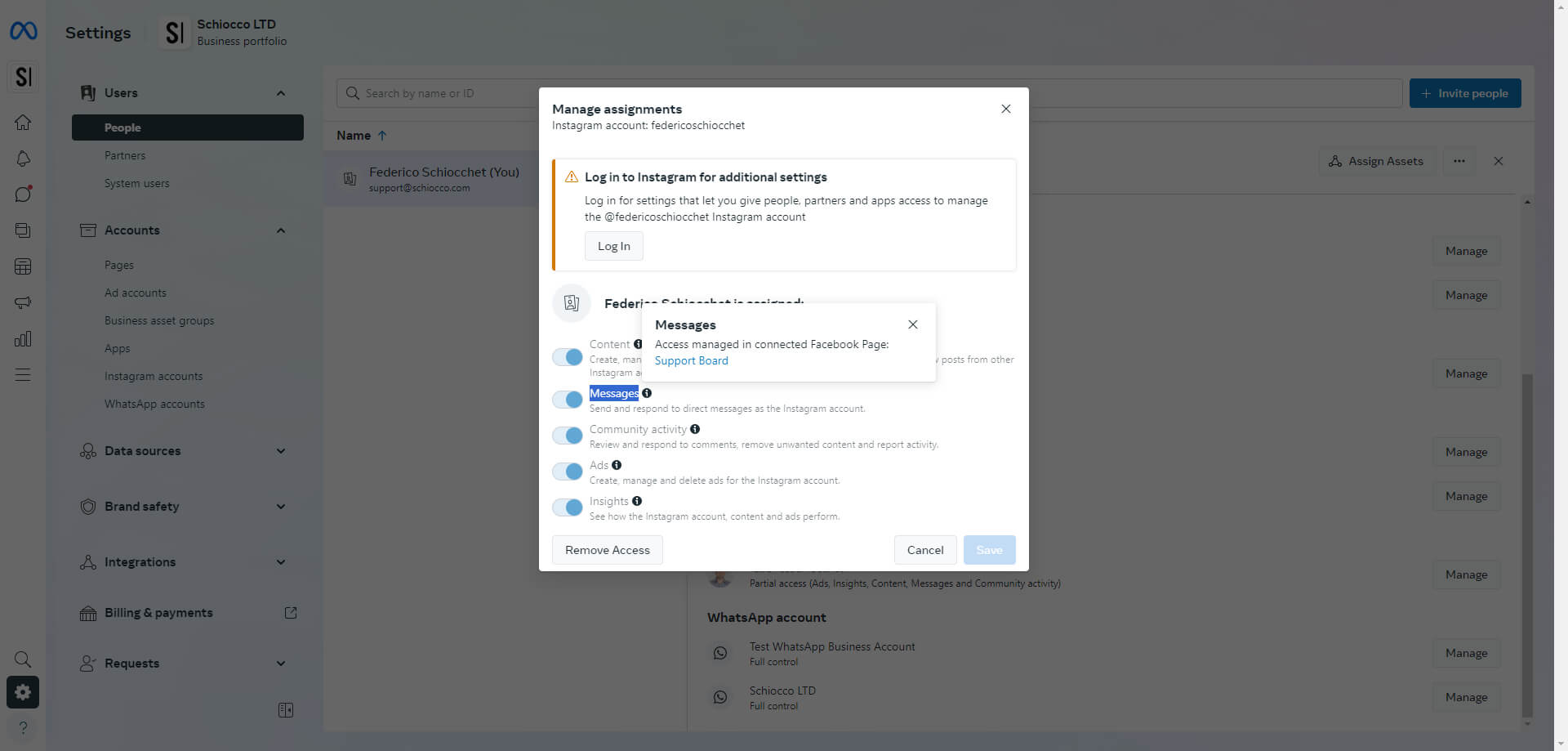Disable the Ads access toggle

pos(568,472)
